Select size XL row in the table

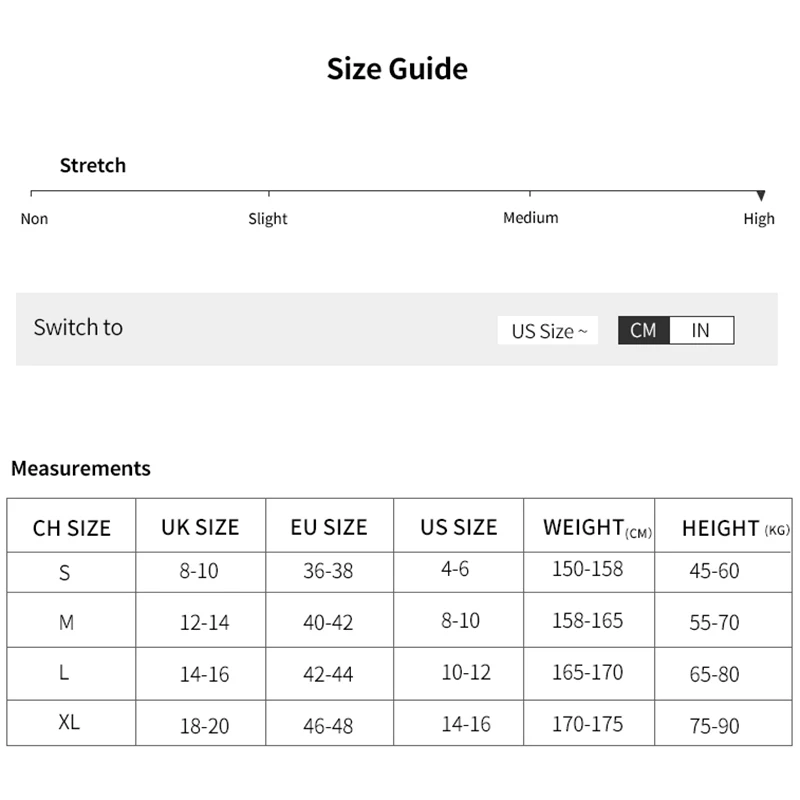pos(70,722)
